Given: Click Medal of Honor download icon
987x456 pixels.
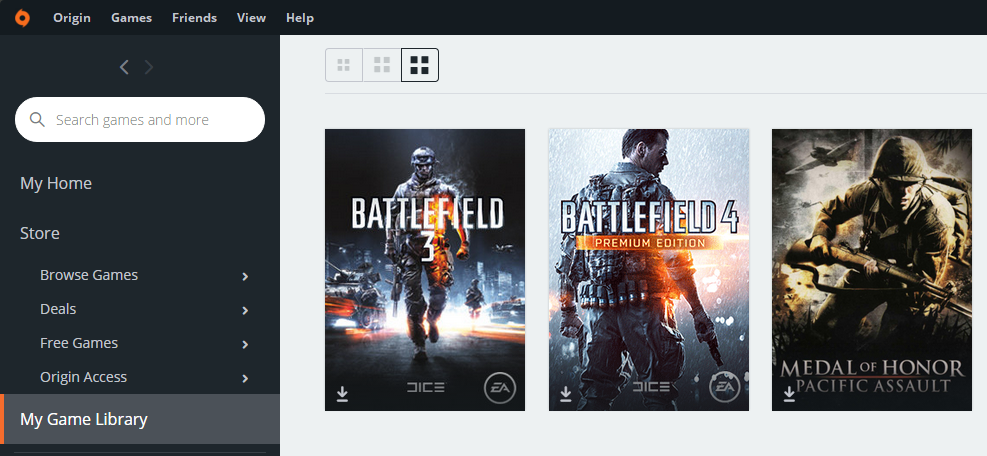Looking at the screenshot, I should point(789,395).
